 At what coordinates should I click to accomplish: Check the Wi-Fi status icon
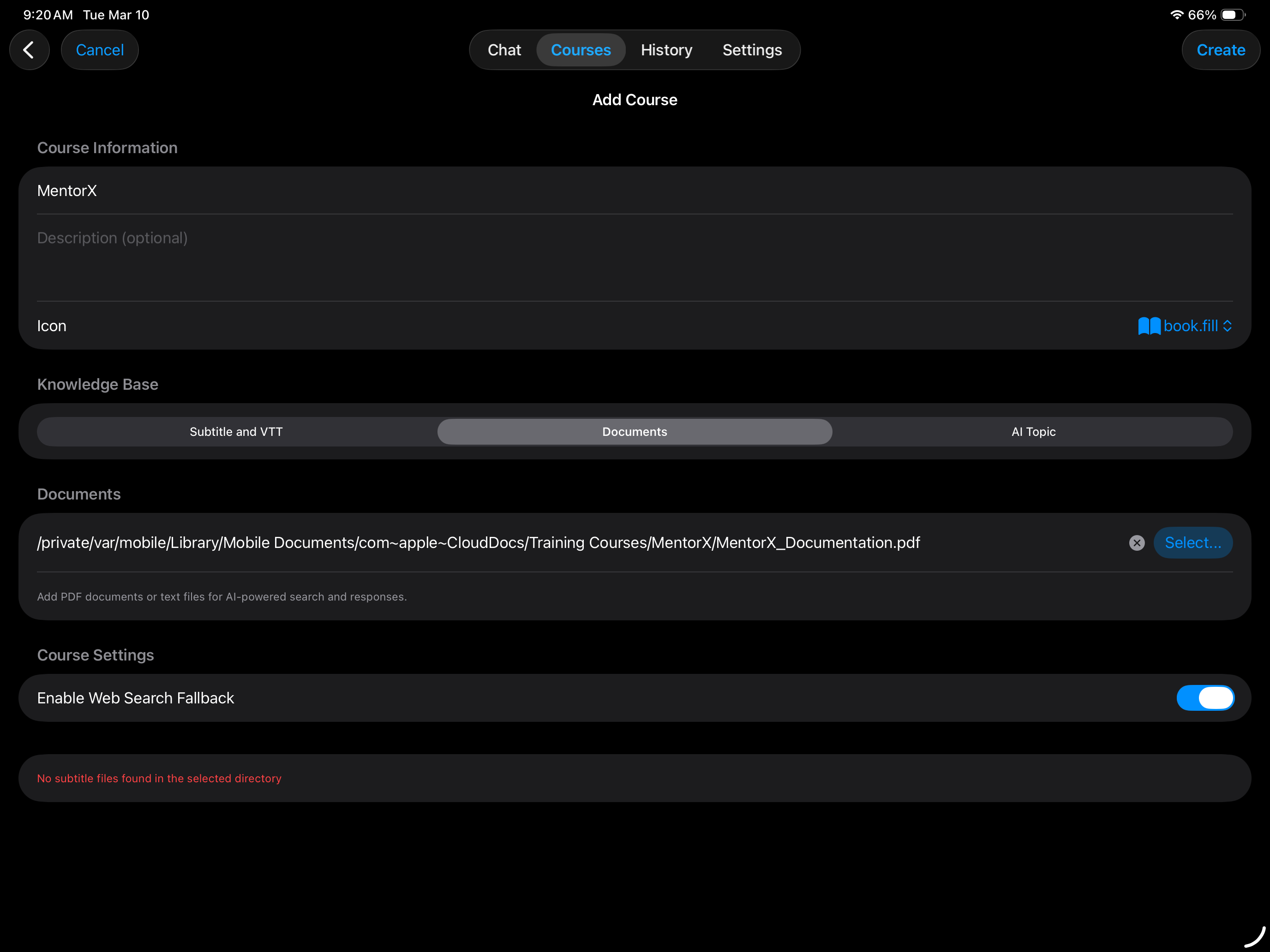(1176, 15)
